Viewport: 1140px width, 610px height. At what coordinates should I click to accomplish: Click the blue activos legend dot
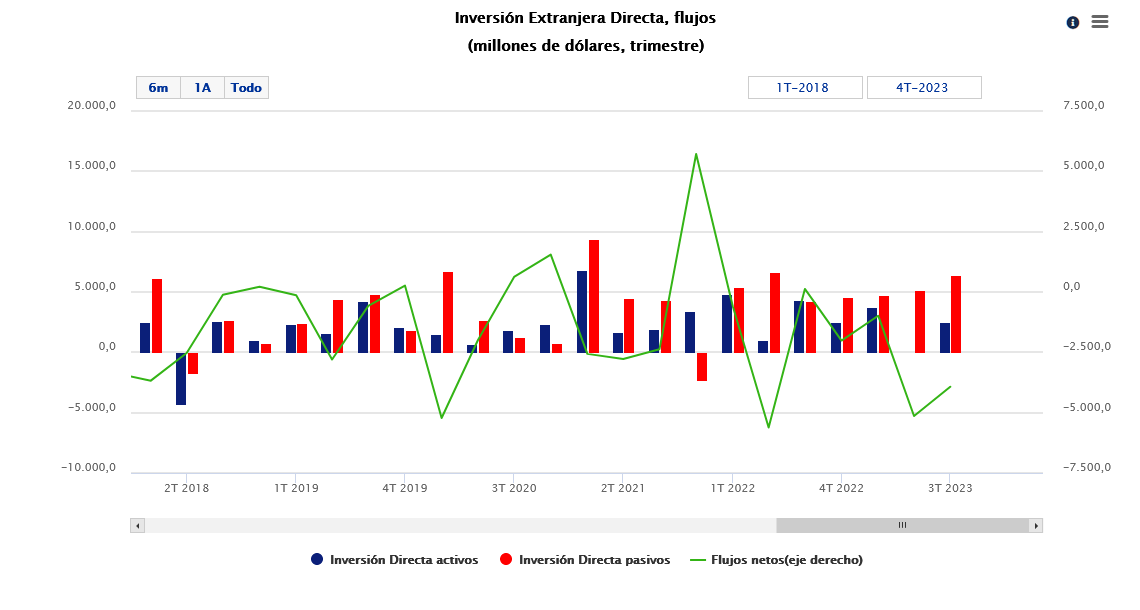point(317,560)
